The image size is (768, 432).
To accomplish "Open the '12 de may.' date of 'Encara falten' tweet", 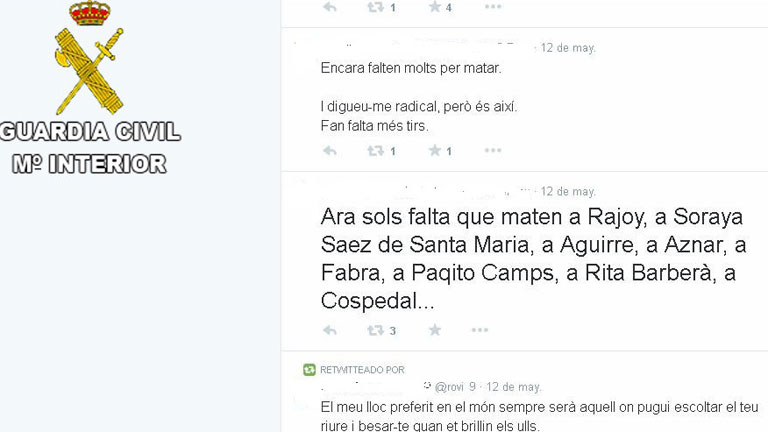I will (568, 48).
